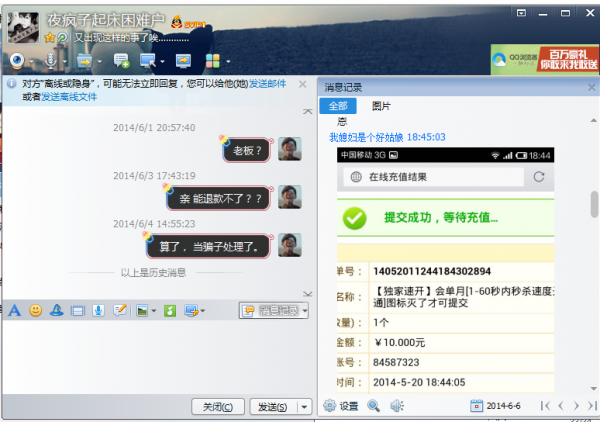Image resolution: width=600 pixels, height=422 pixels.
Task: Expand the 消息记录 dropdown arrow
Action: 305,311
